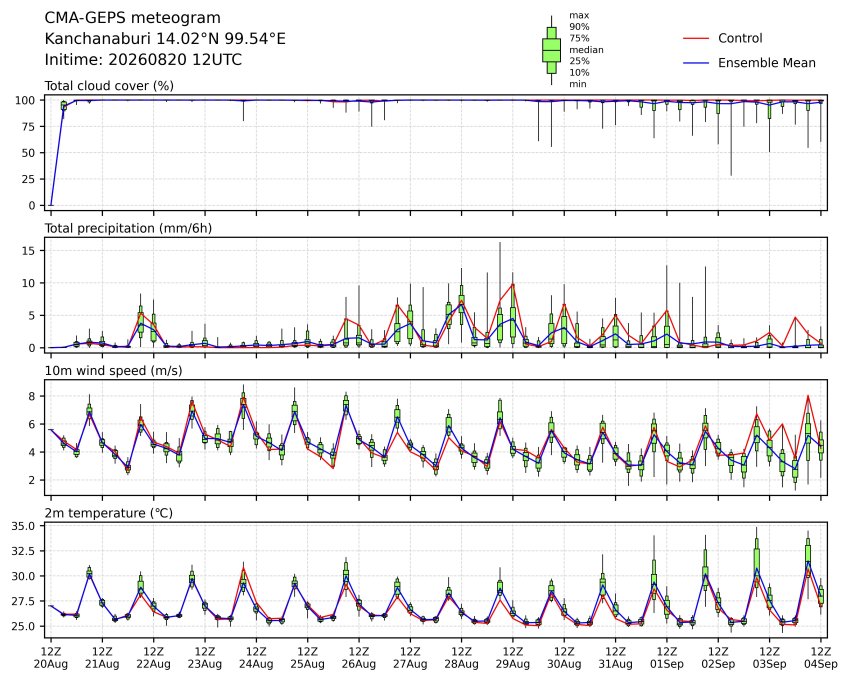Screen dimensions: 849x681
Task: Click the '12Z 25Aug' x-axis label
Action: click(308, 658)
